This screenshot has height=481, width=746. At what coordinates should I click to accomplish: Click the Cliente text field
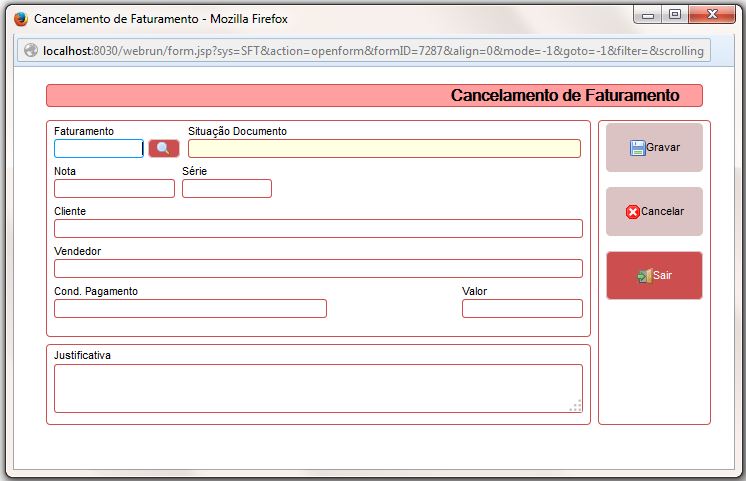pos(318,228)
